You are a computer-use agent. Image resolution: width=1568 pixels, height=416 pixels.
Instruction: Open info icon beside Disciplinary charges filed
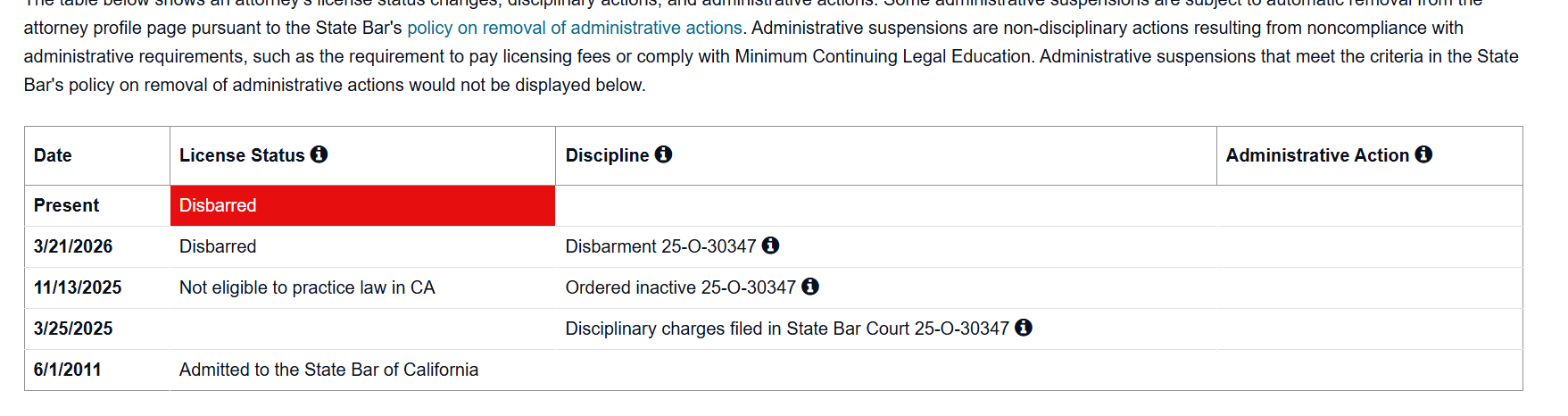(1024, 328)
